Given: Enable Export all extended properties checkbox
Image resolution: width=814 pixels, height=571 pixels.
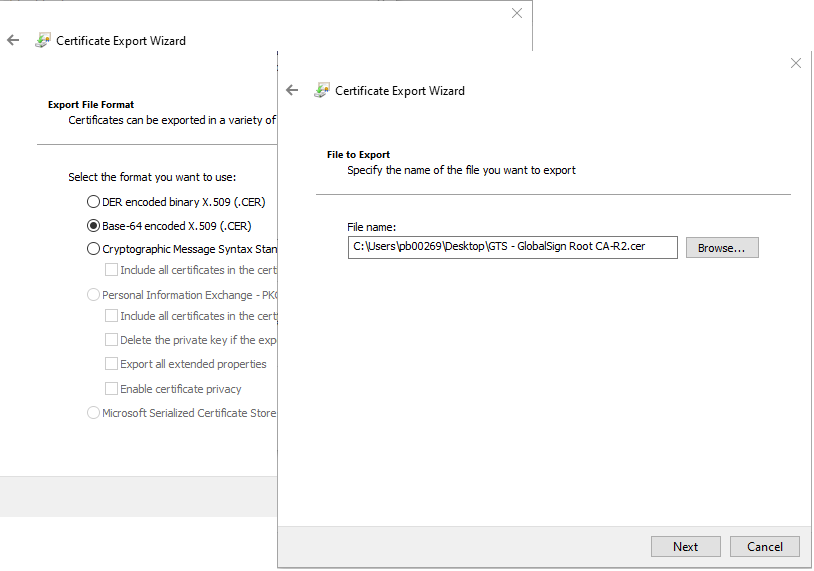Looking at the screenshot, I should (x=112, y=364).
